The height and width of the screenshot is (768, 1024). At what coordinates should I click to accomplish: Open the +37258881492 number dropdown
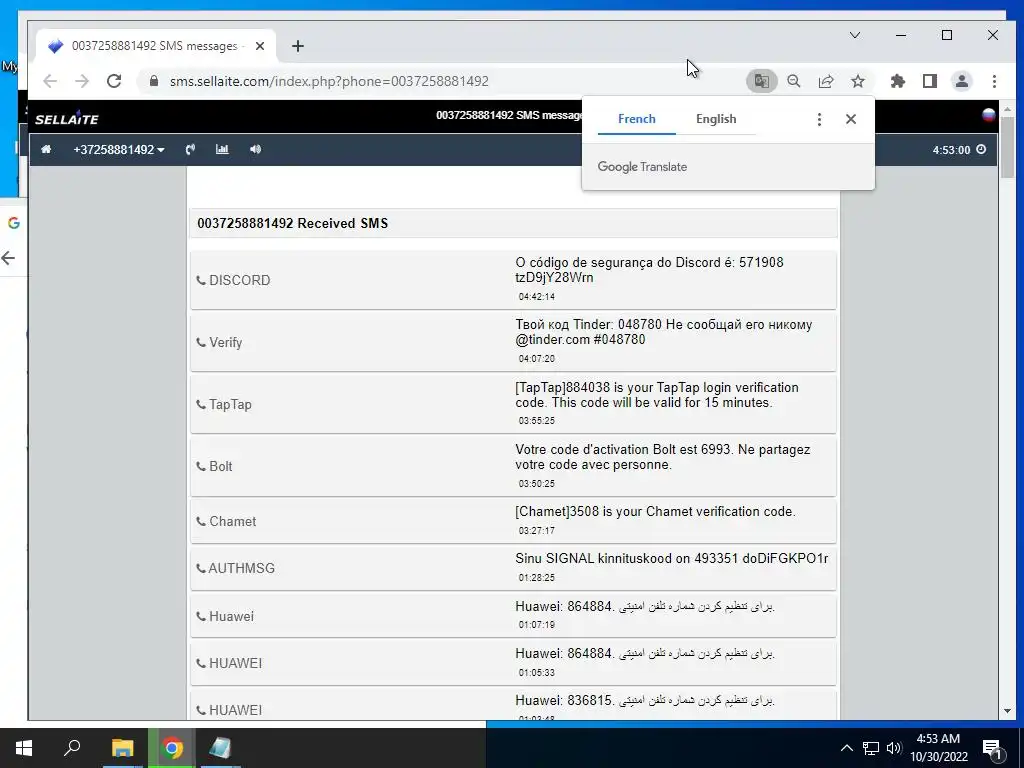click(119, 150)
